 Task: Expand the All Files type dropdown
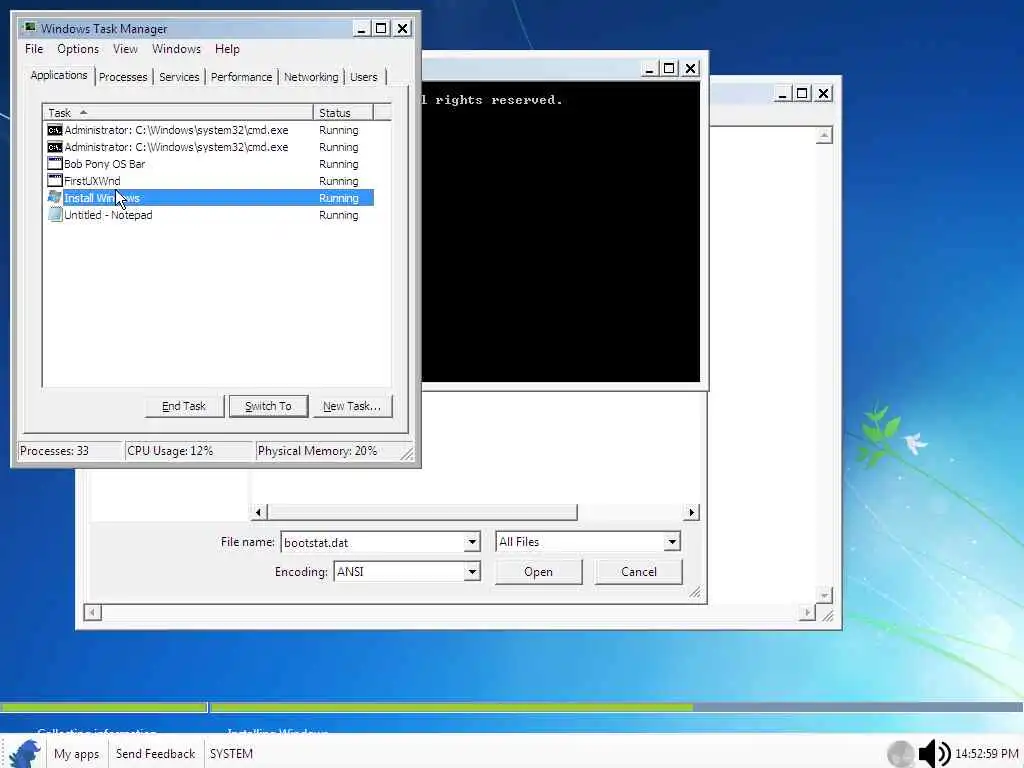[x=671, y=541]
